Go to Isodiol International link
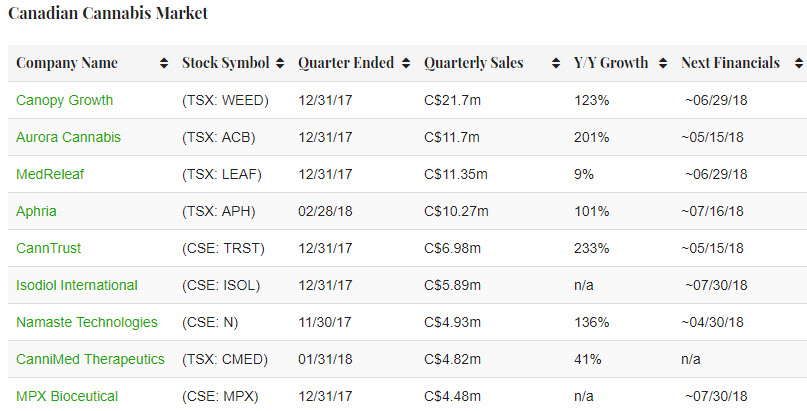 [x=77, y=285]
